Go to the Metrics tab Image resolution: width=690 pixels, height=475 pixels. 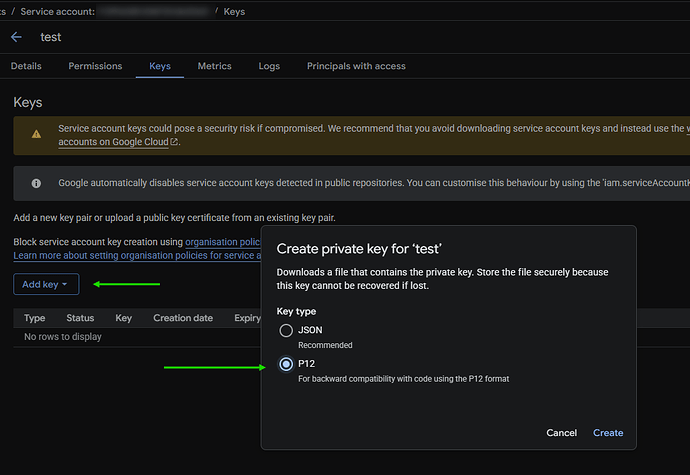pyautogui.click(x=214, y=66)
